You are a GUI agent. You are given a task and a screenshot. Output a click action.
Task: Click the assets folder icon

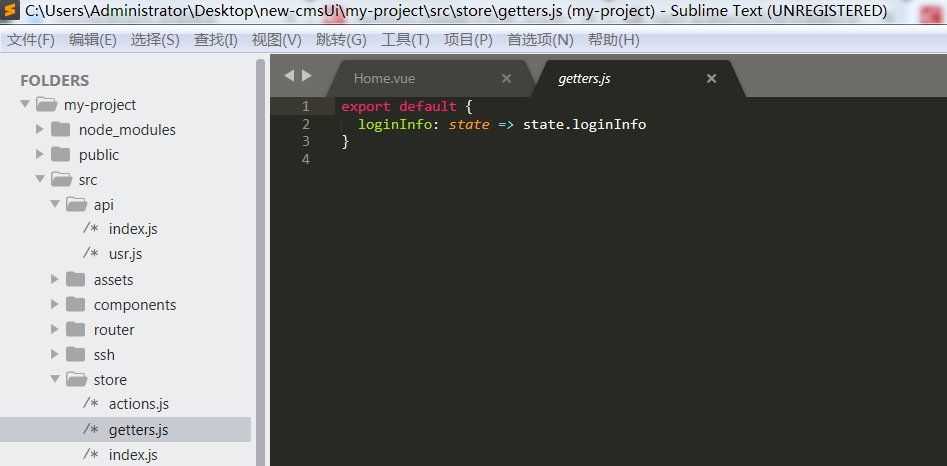click(x=75, y=279)
